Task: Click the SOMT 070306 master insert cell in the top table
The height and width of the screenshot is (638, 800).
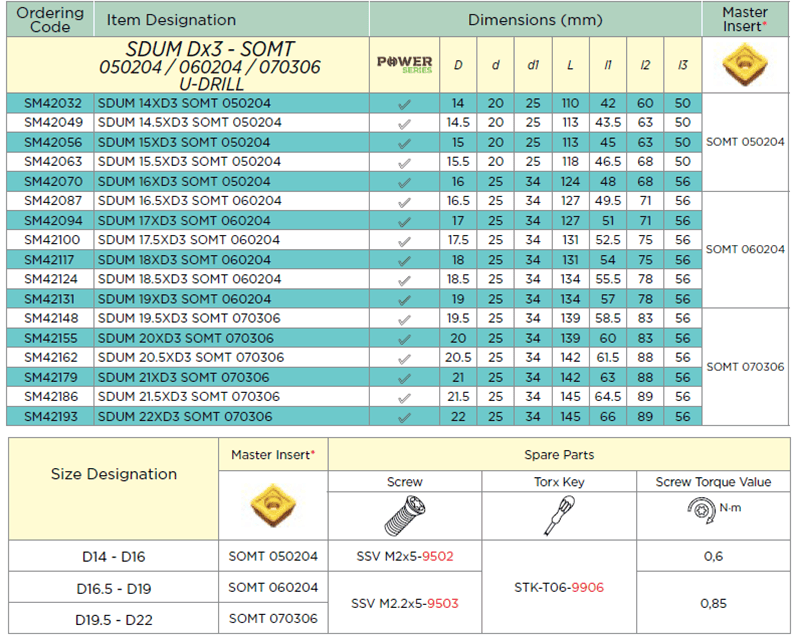Action: 745,366
